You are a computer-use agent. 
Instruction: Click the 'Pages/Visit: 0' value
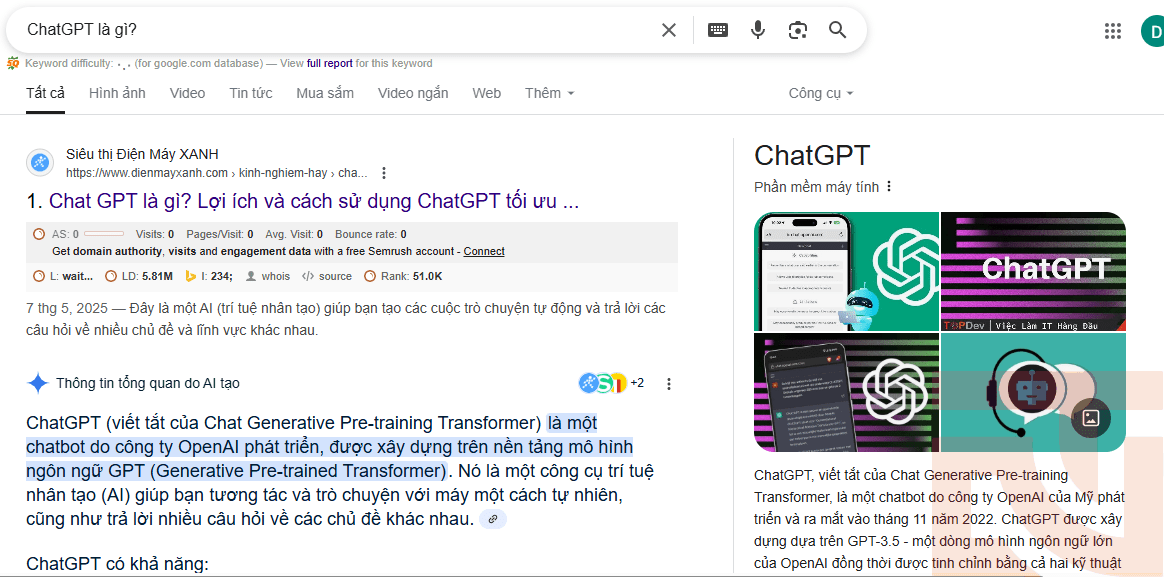pyautogui.click(x=220, y=234)
